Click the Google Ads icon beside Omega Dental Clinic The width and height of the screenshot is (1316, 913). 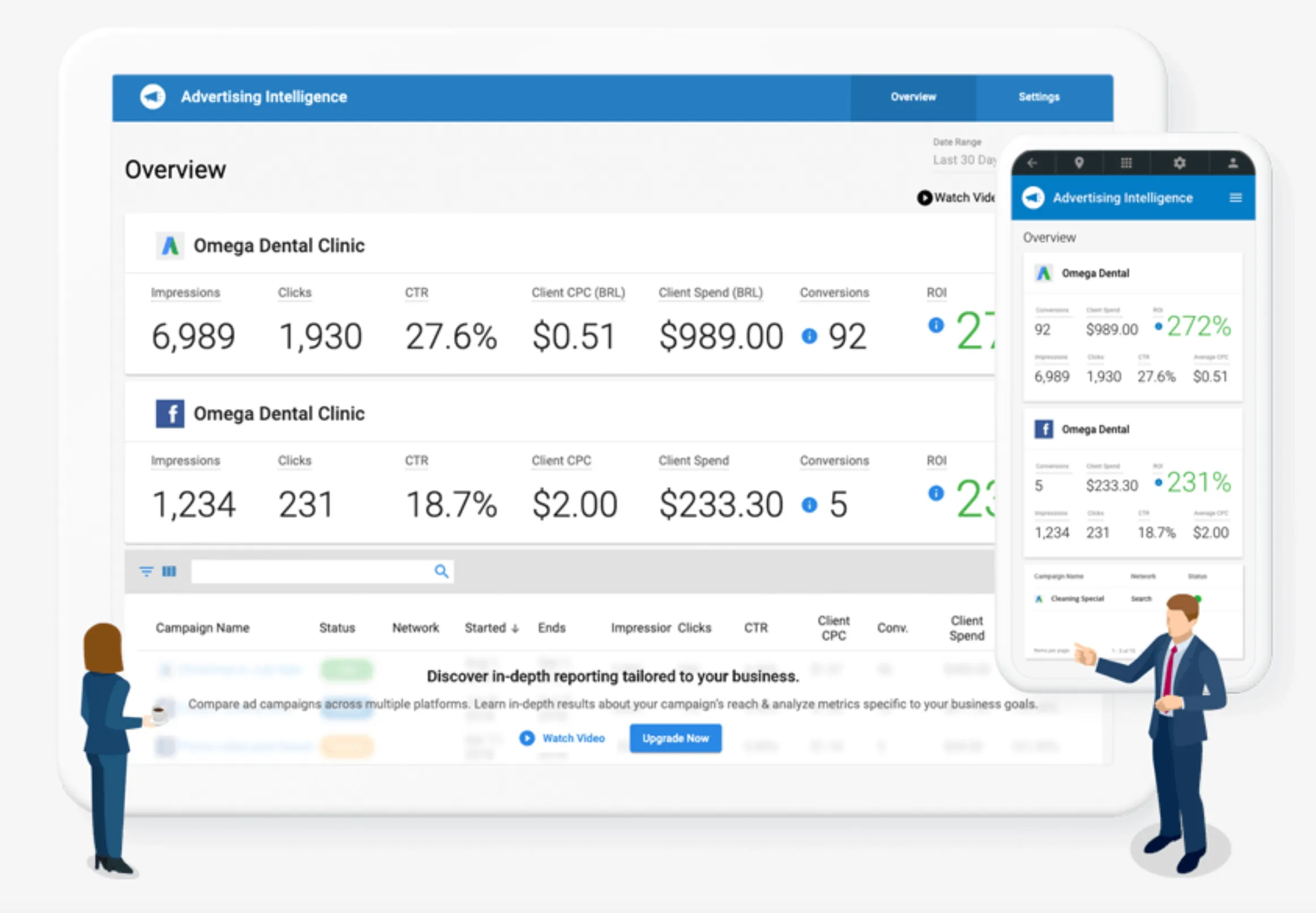(170, 245)
